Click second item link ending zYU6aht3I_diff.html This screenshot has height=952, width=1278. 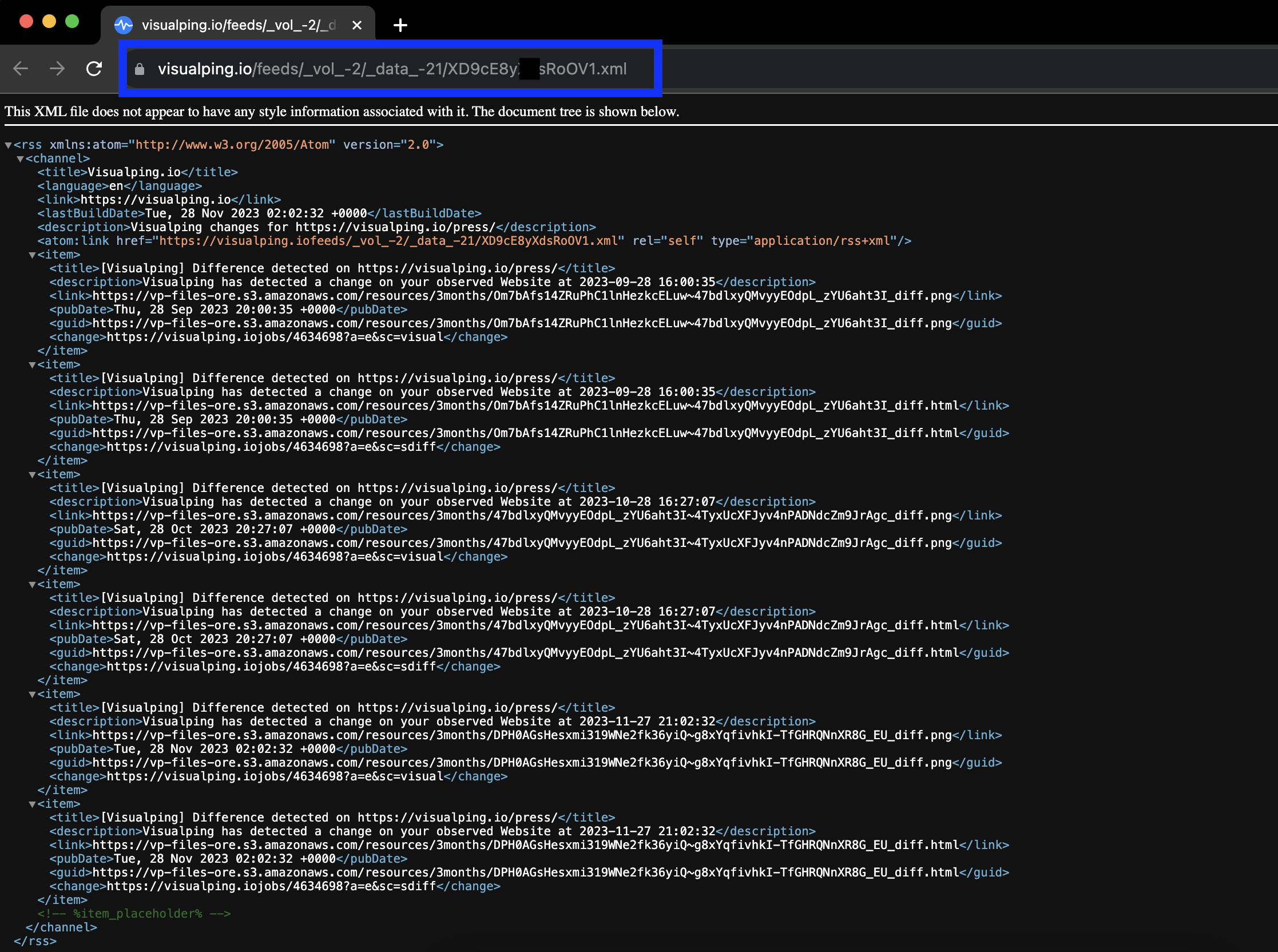(x=526, y=406)
